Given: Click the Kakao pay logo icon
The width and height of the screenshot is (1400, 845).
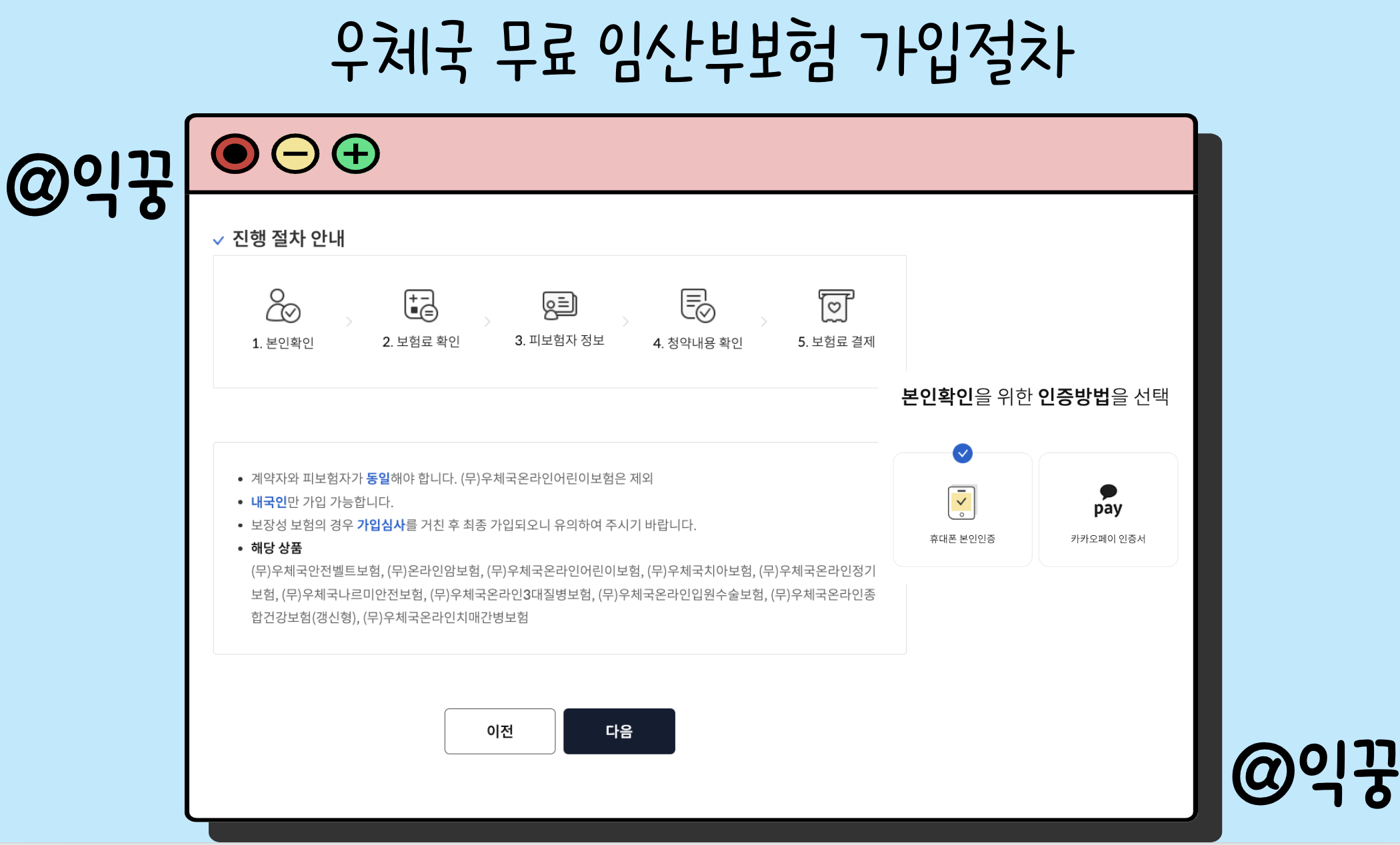Looking at the screenshot, I should (1108, 501).
